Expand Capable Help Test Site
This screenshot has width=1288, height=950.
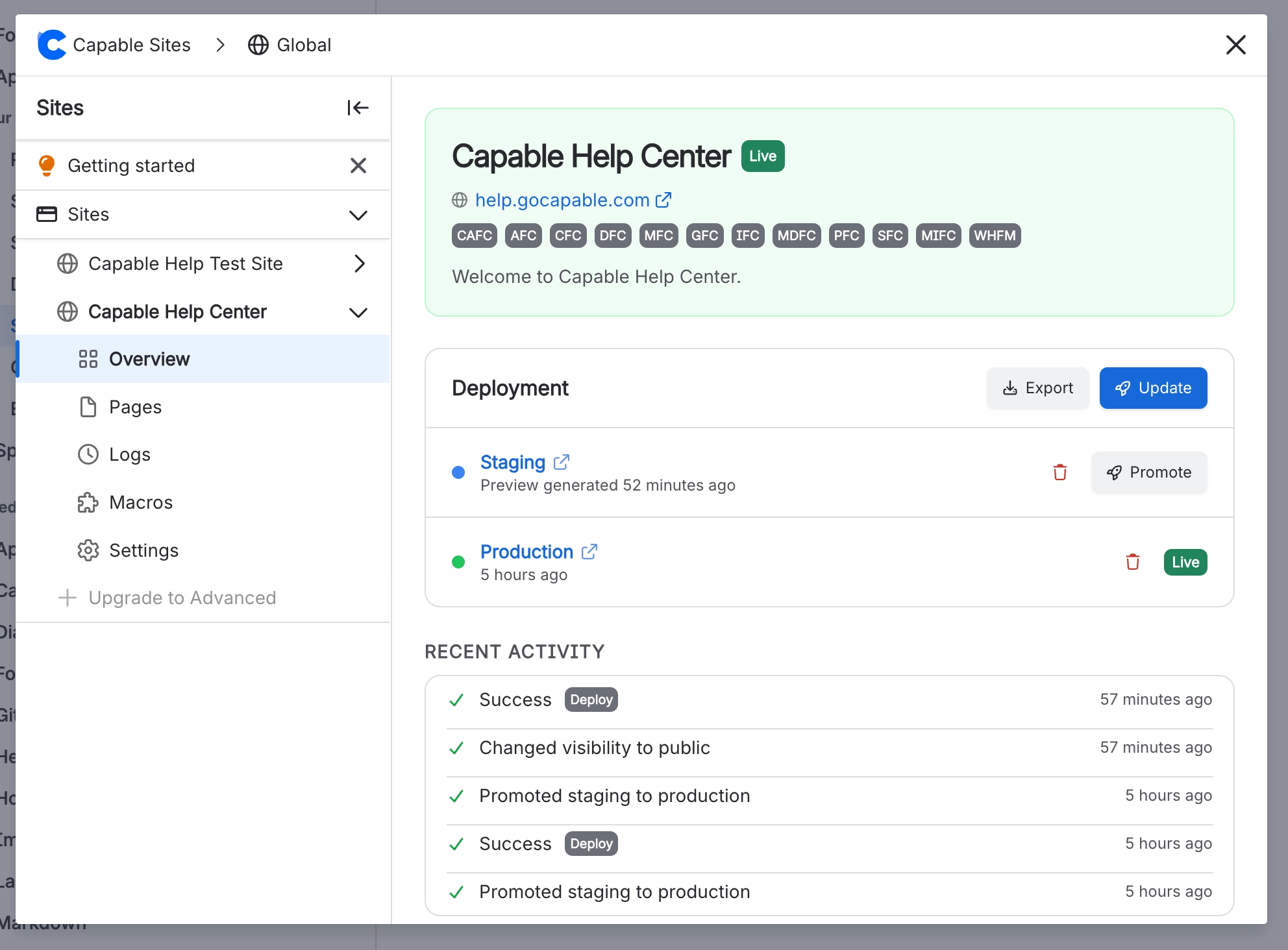(360, 263)
